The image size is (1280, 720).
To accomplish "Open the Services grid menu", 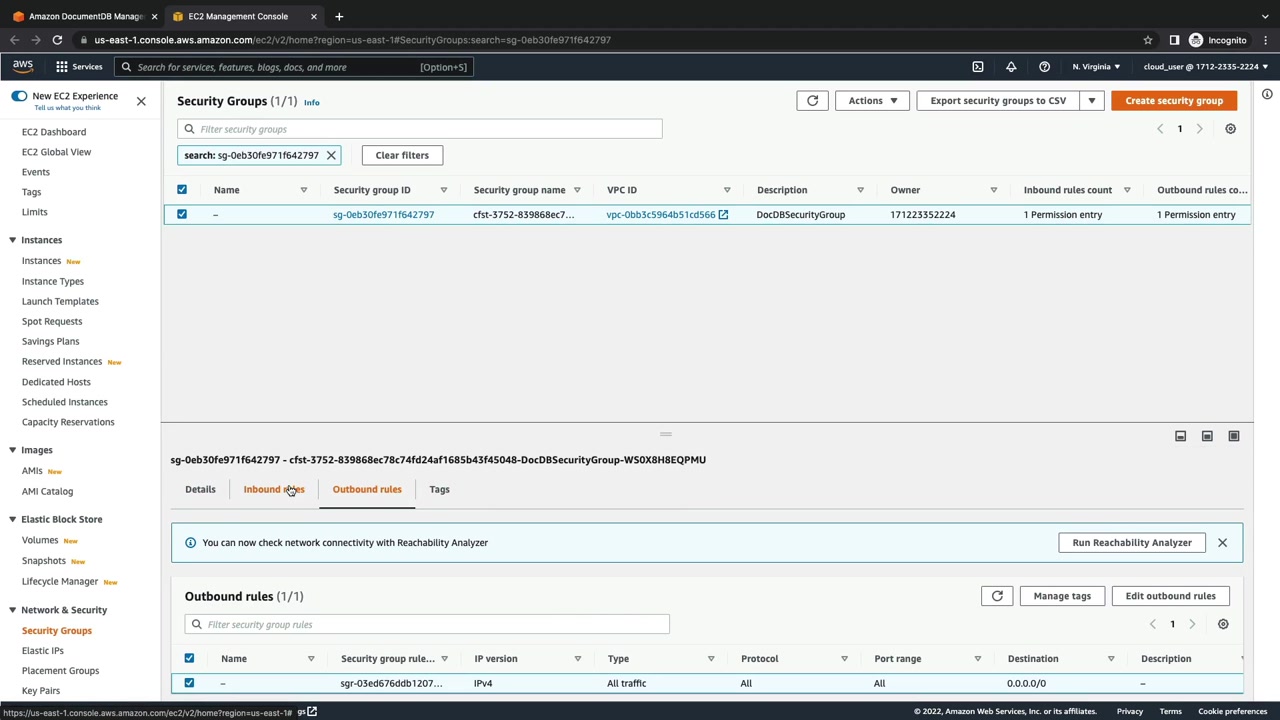I will pyautogui.click(x=79, y=67).
